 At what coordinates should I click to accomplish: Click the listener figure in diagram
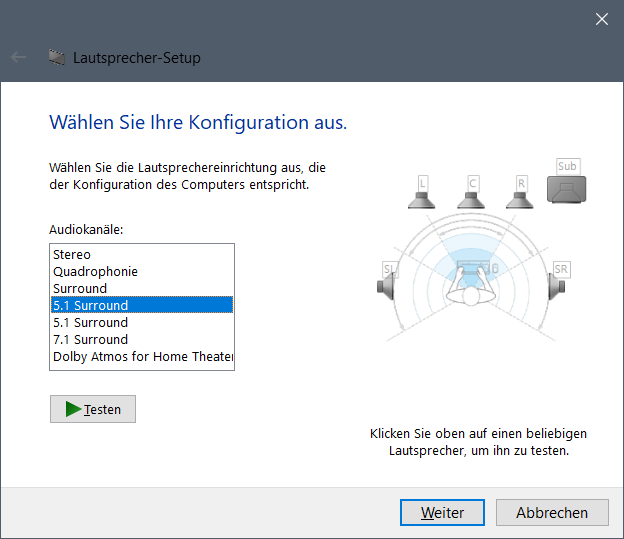click(471, 285)
